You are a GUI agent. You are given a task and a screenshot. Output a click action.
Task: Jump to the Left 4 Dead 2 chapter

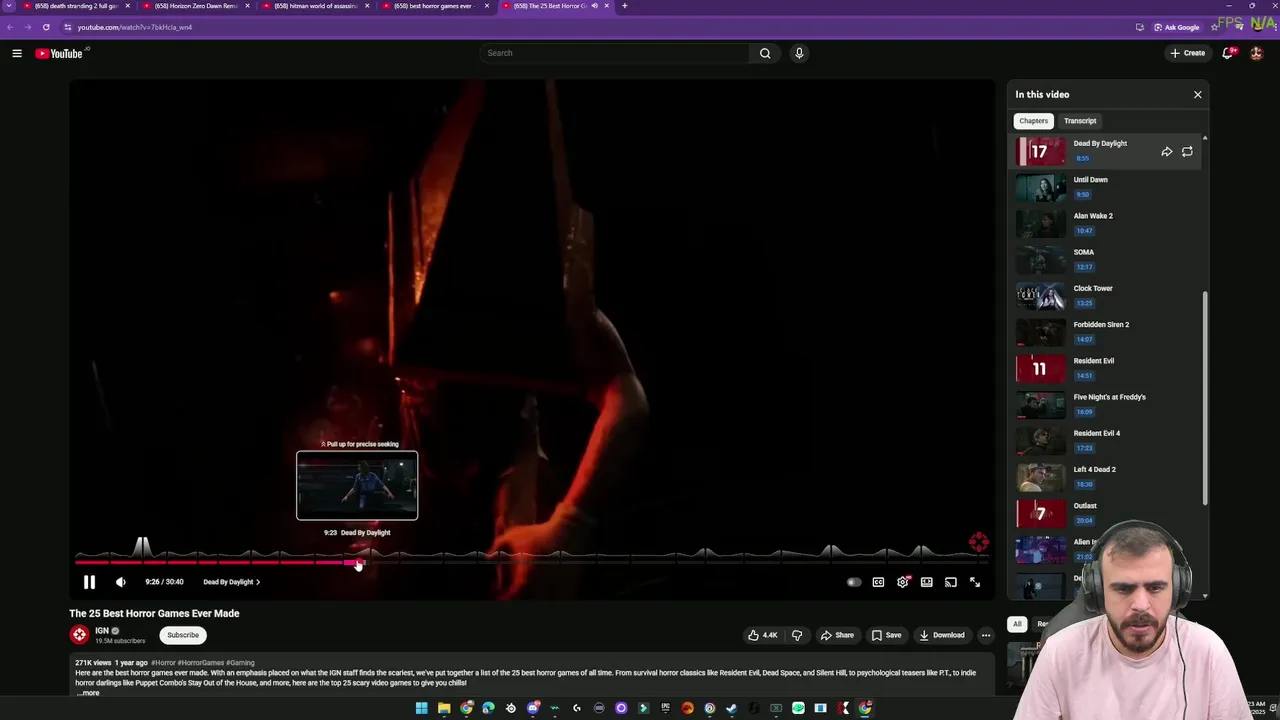pyautogui.click(x=1109, y=476)
